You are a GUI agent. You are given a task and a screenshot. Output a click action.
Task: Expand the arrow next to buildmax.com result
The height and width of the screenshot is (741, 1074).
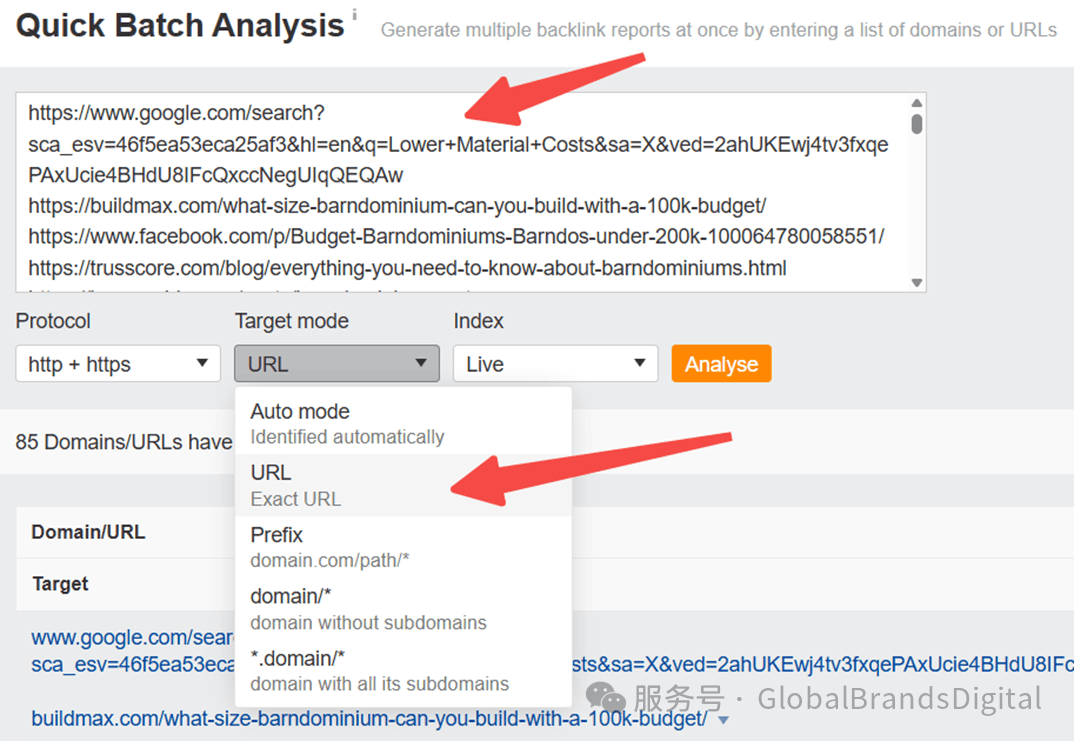(723, 720)
